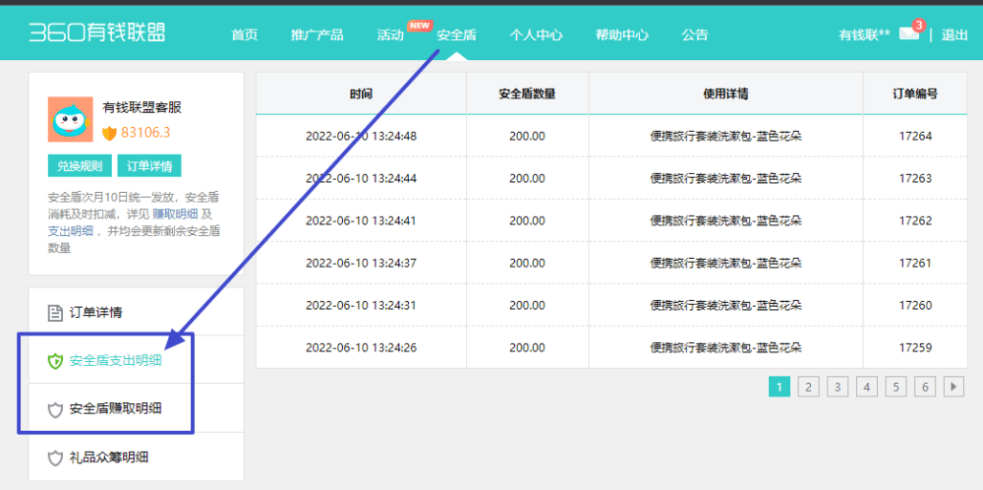The image size is (983, 490).
Task: Select 安全盾赚取明细 in sidebar menu
Action: (x=136, y=410)
